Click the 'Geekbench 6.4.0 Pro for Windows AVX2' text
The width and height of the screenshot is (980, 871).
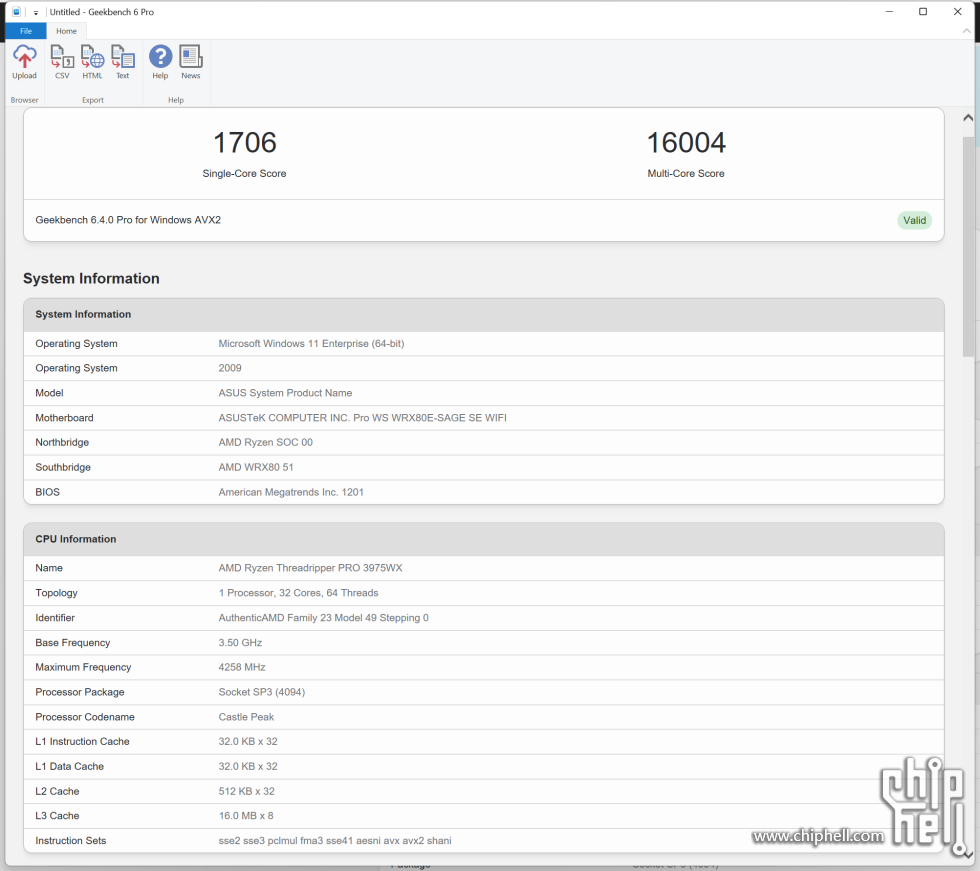click(128, 220)
